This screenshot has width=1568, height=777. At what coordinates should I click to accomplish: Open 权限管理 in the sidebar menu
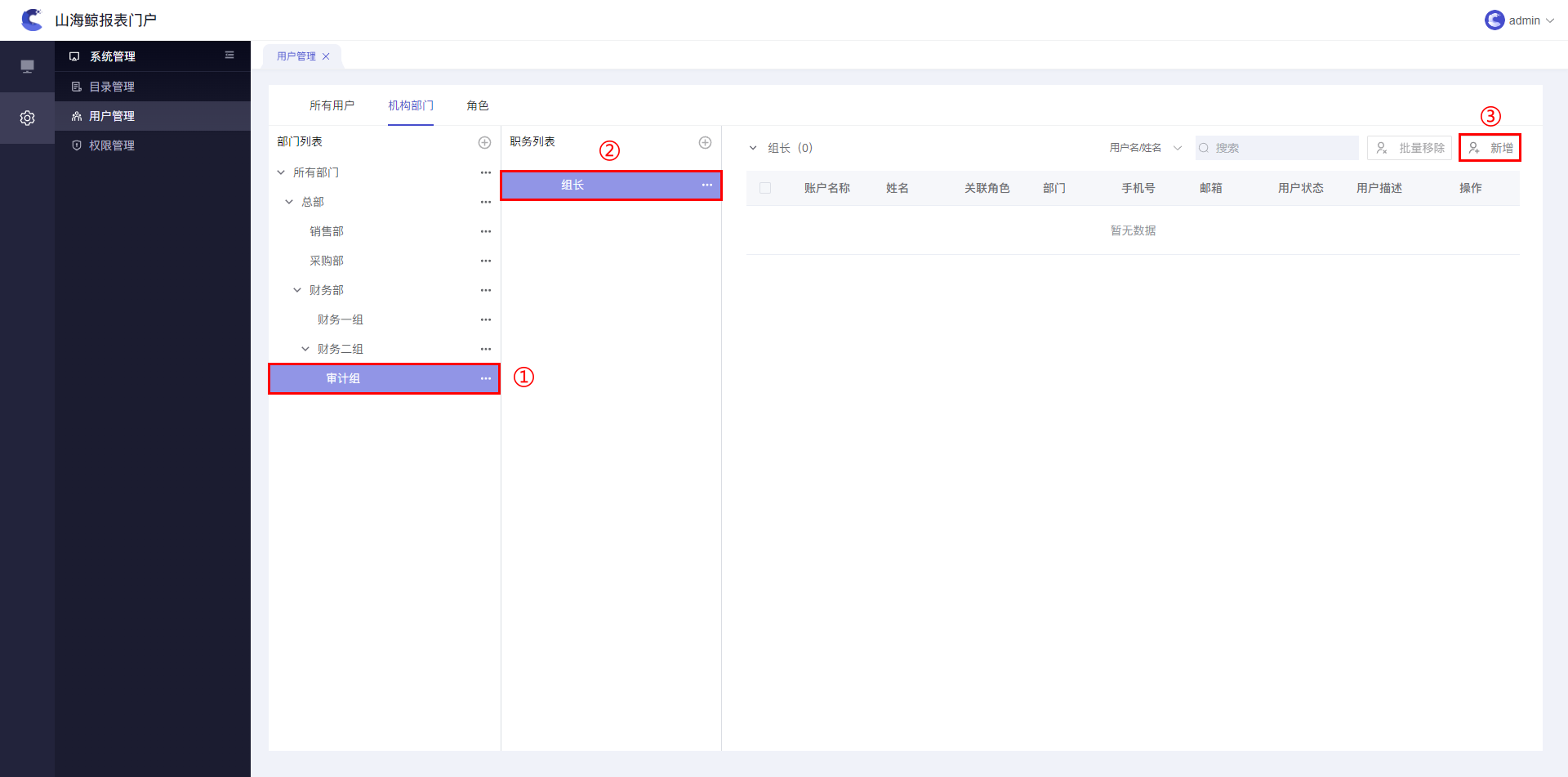[x=112, y=145]
